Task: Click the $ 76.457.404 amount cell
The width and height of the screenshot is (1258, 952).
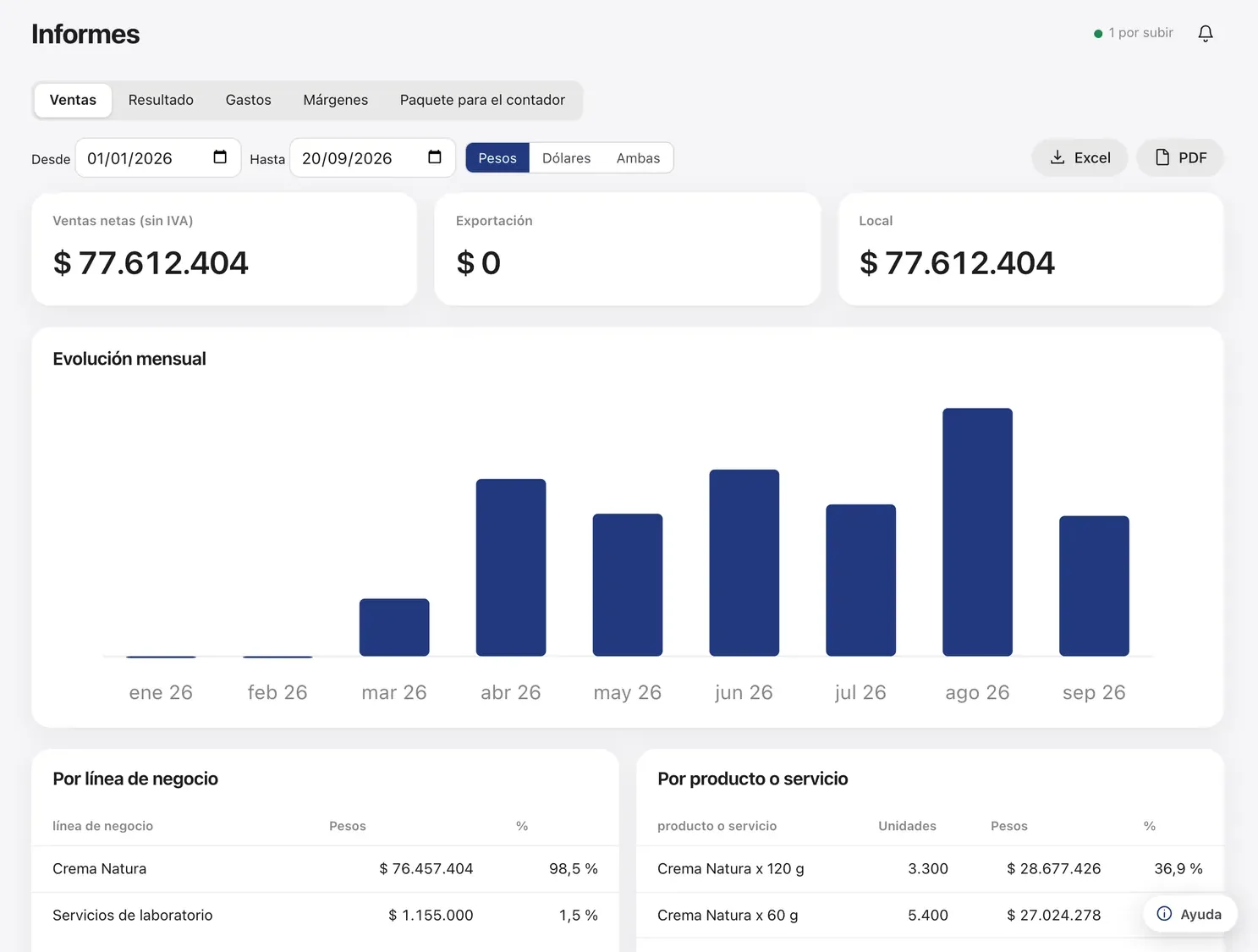Action: click(x=426, y=869)
